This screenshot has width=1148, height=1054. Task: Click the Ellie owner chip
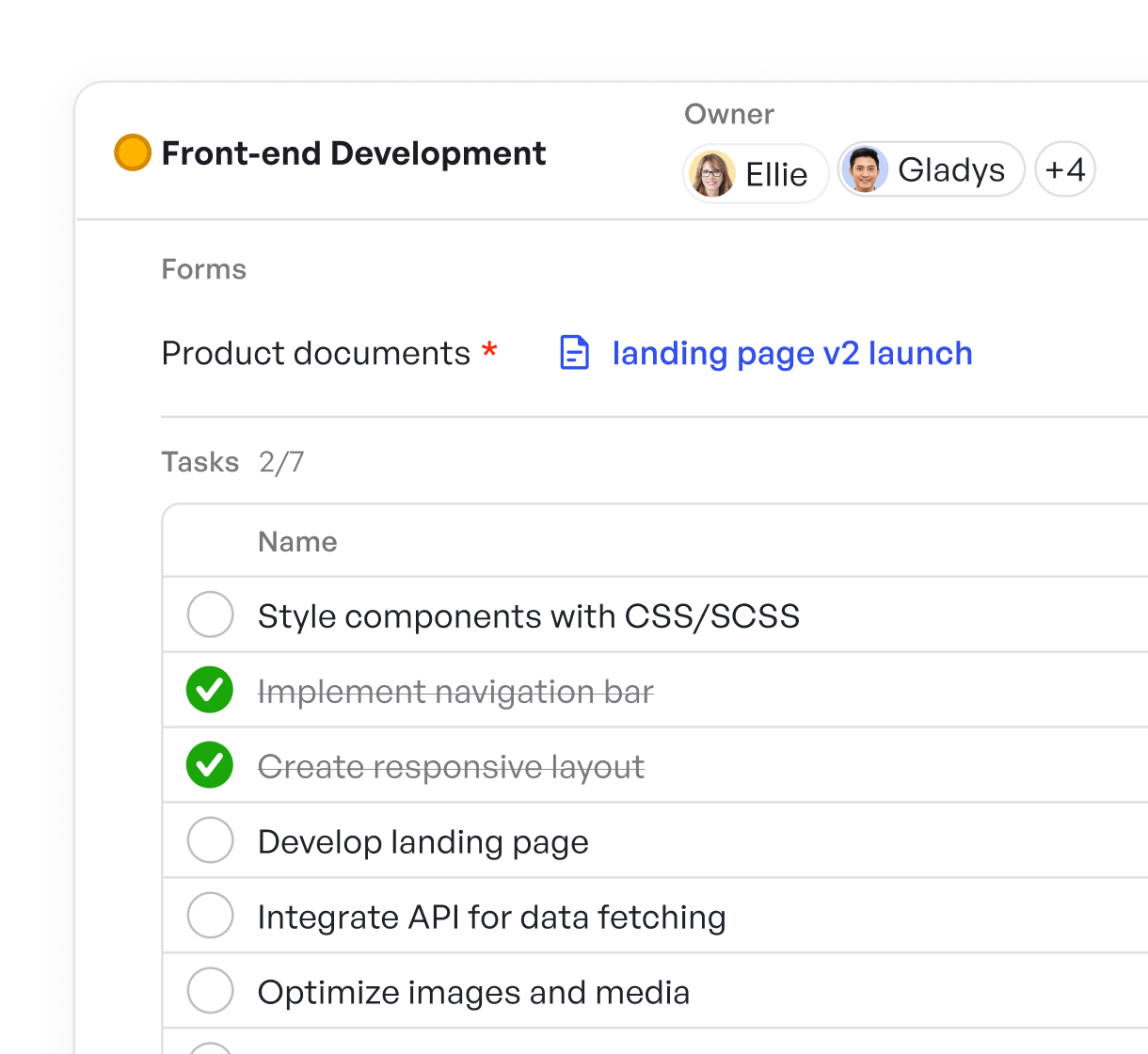756,174
